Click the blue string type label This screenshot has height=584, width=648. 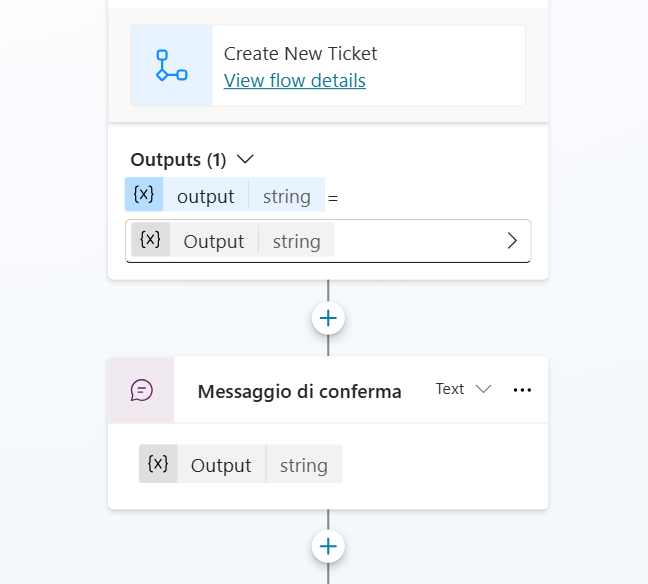286,196
